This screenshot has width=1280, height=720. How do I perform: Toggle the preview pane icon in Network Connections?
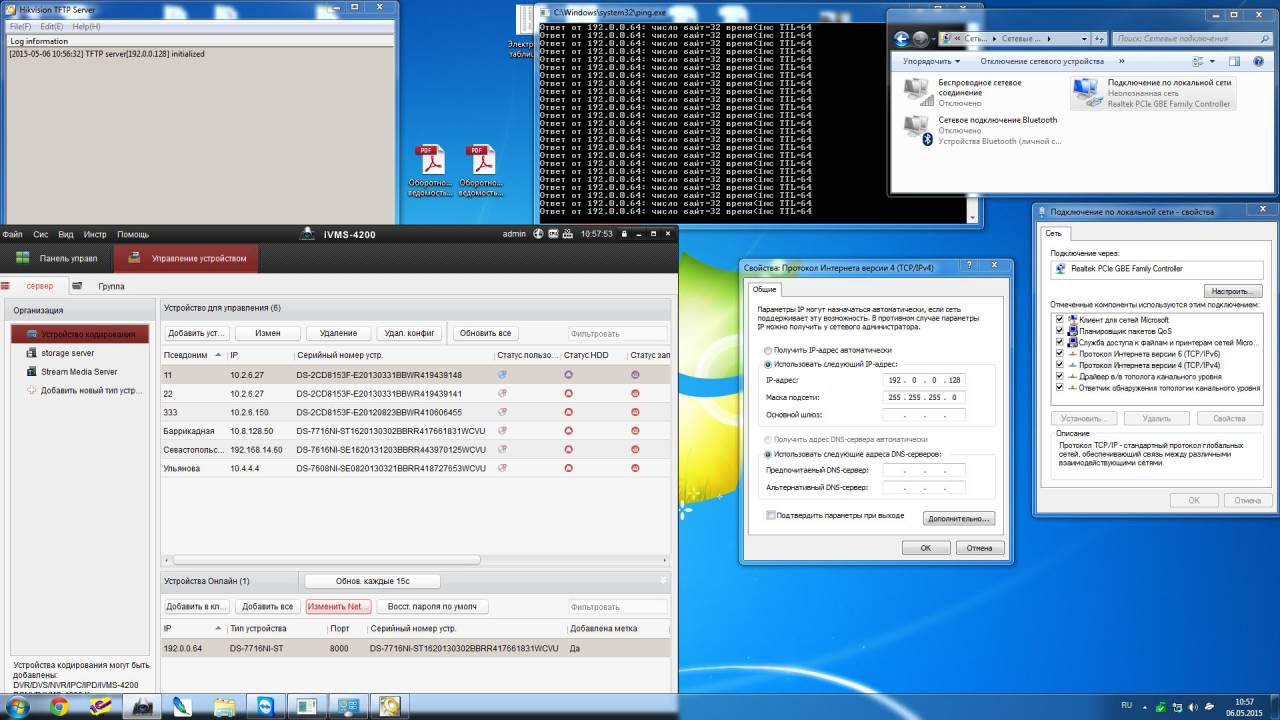pos(1234,62)
